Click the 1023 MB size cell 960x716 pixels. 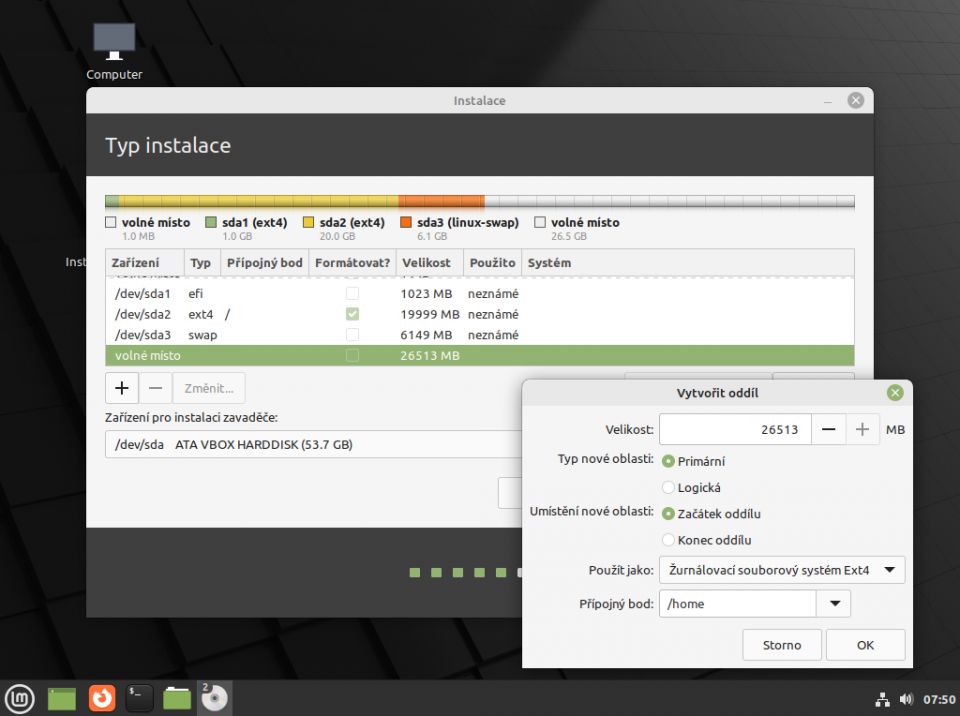[x=426, y=293]
